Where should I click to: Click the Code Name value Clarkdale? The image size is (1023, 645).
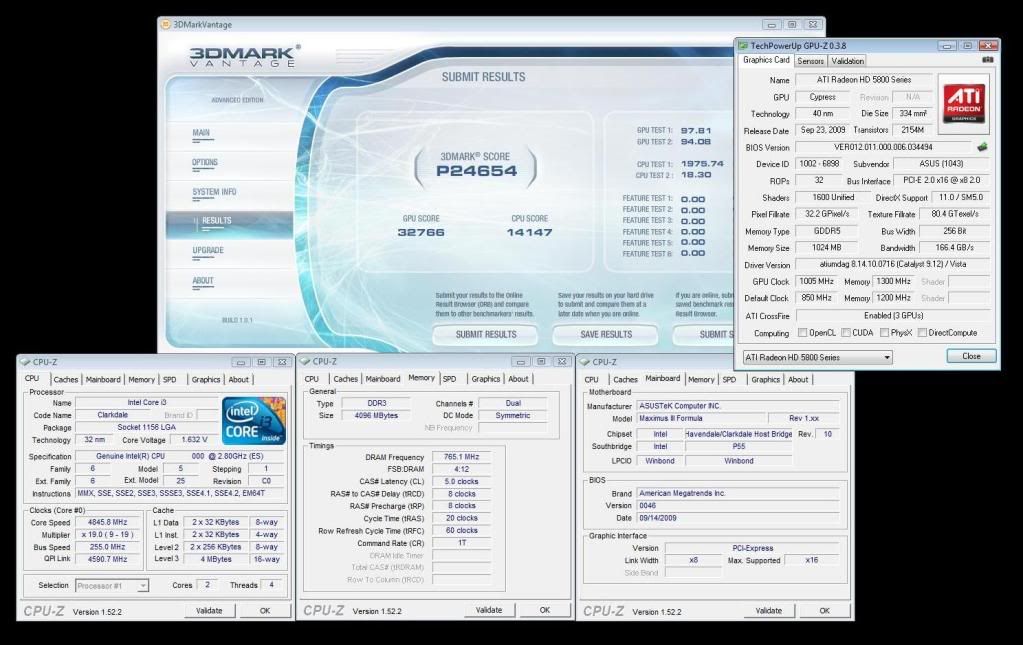coord(113,415)
